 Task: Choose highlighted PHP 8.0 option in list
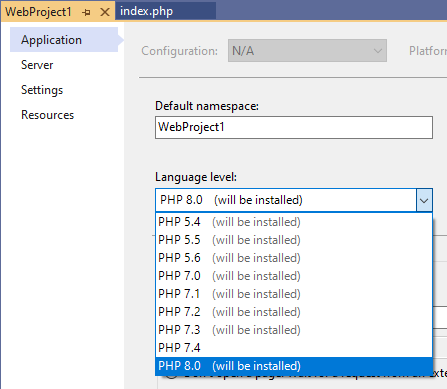pos(294,366)
